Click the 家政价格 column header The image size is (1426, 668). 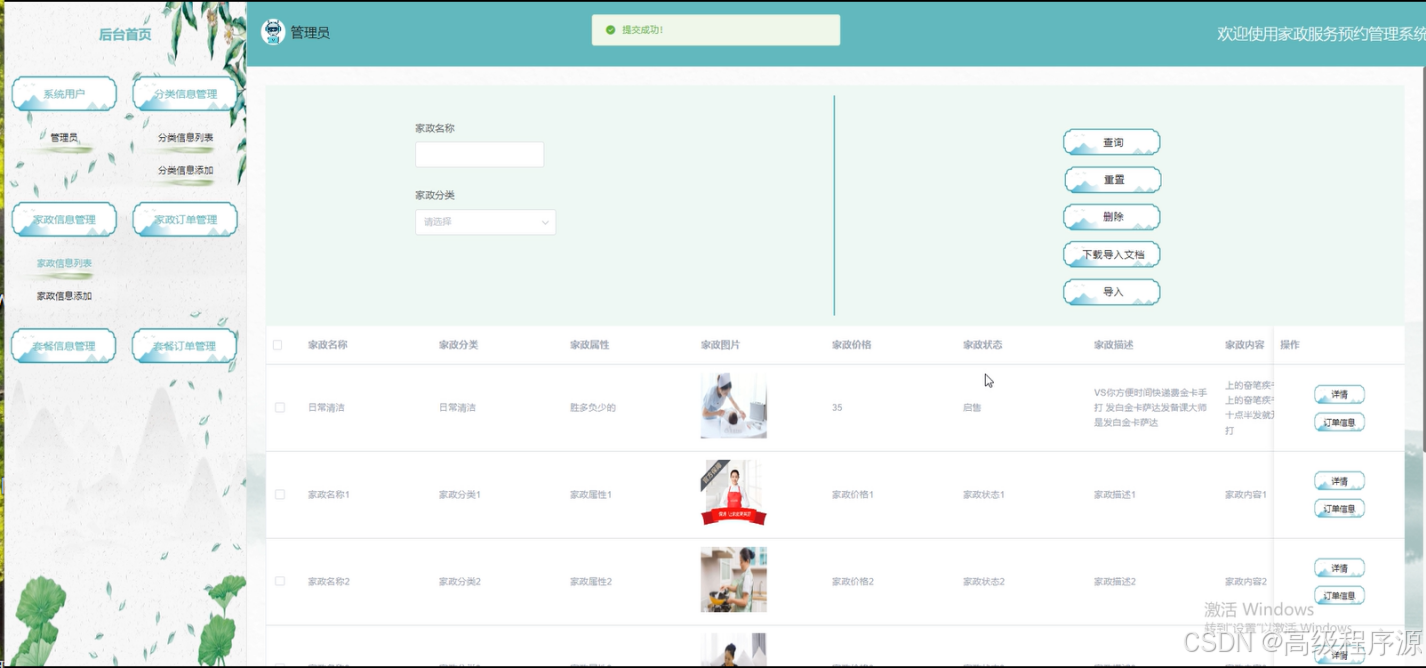pos(851,345)
